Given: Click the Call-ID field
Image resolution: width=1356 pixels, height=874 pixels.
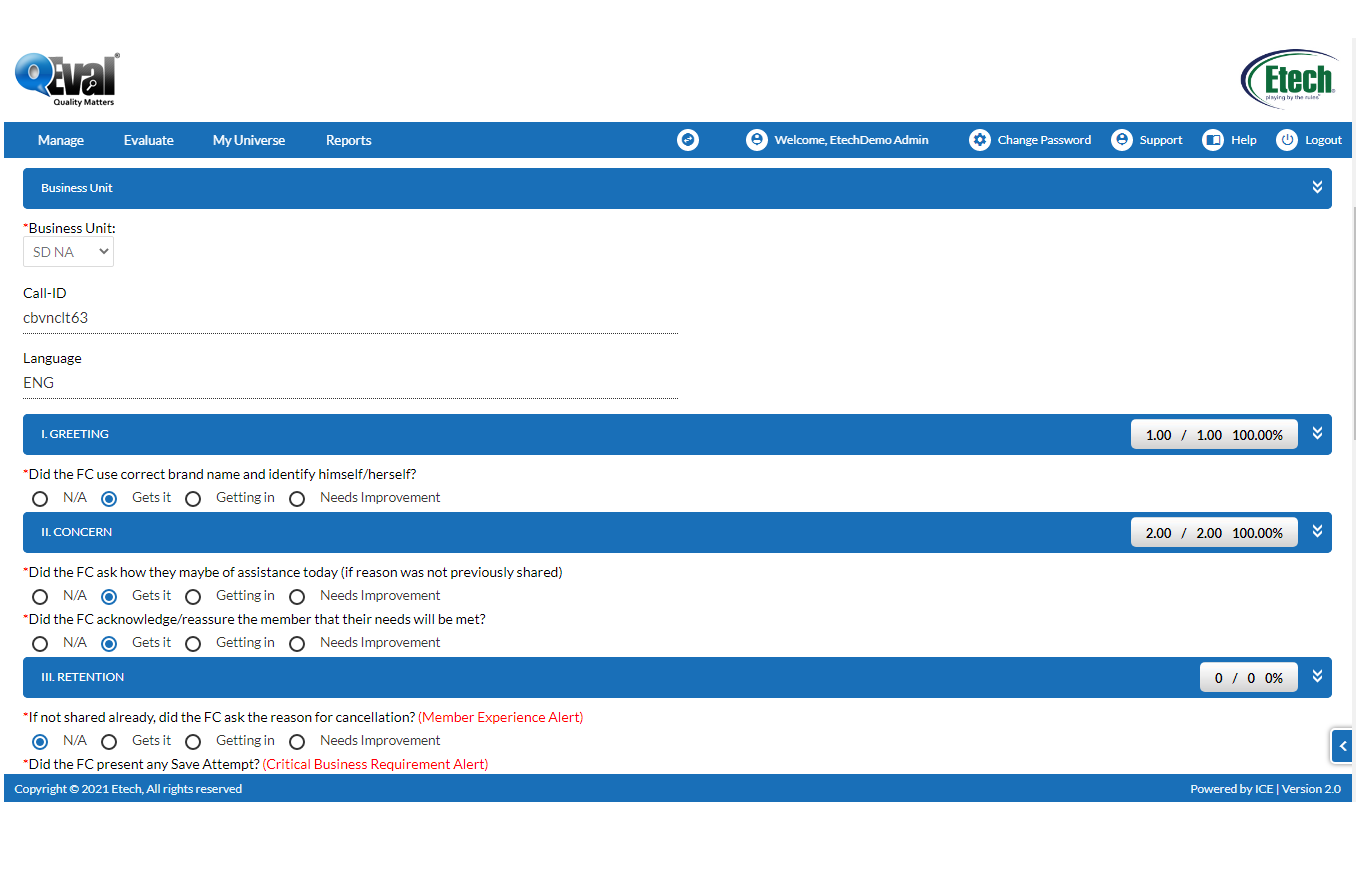Looking at the screenshot, I should click(350, 318).
